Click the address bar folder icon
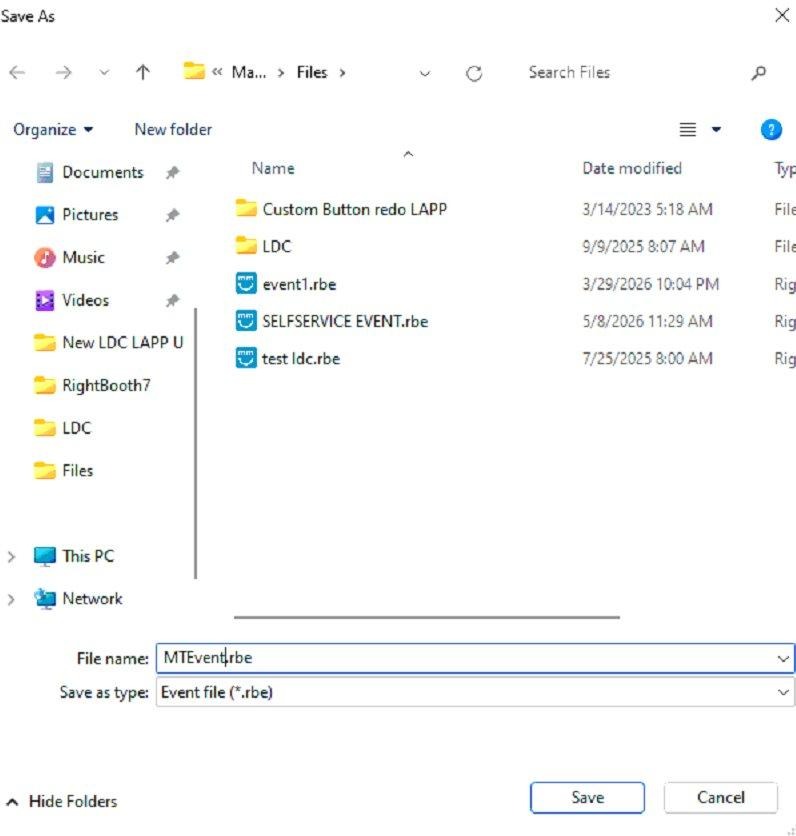796x836 pixels. coord(194,71)
